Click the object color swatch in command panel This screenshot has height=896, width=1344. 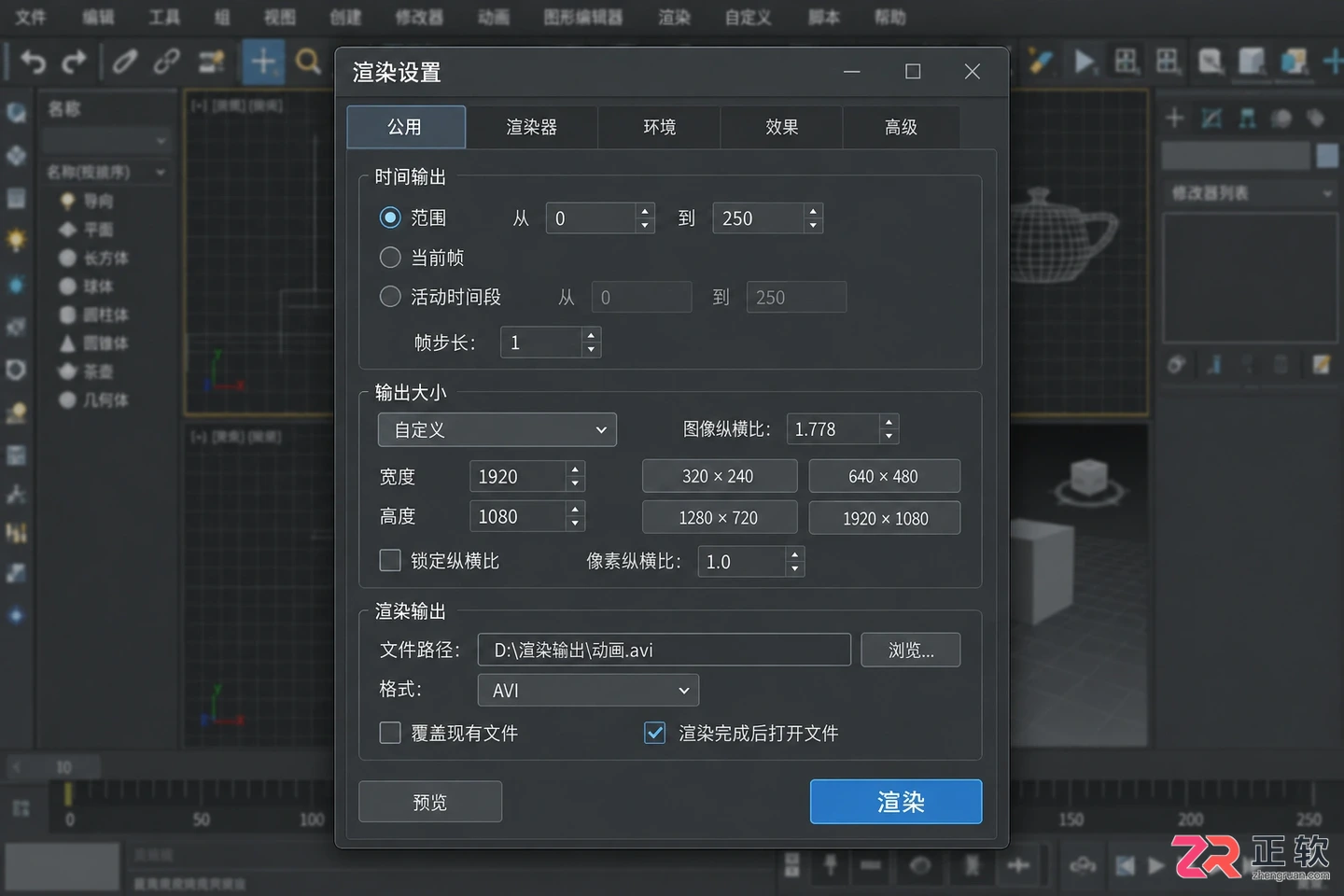tap(1327, 155)
